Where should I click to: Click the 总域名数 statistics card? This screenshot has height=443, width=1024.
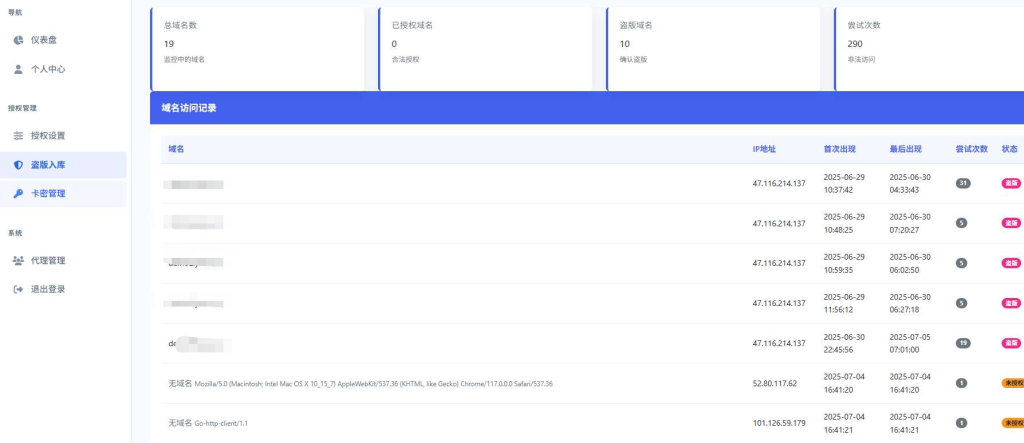(x=257, y=49)
